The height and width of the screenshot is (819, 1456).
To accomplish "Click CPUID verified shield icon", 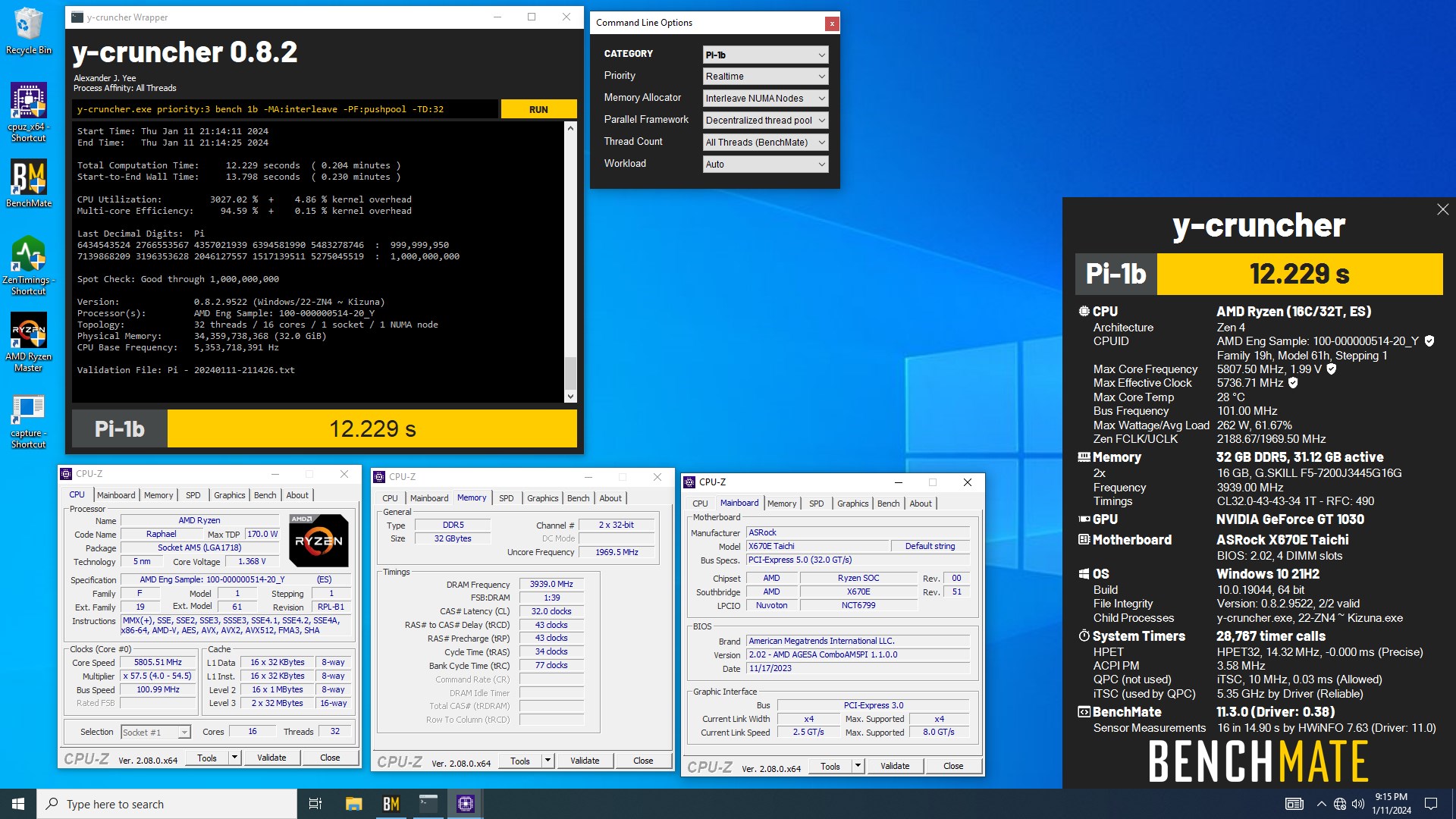I will pos(1429,341).
